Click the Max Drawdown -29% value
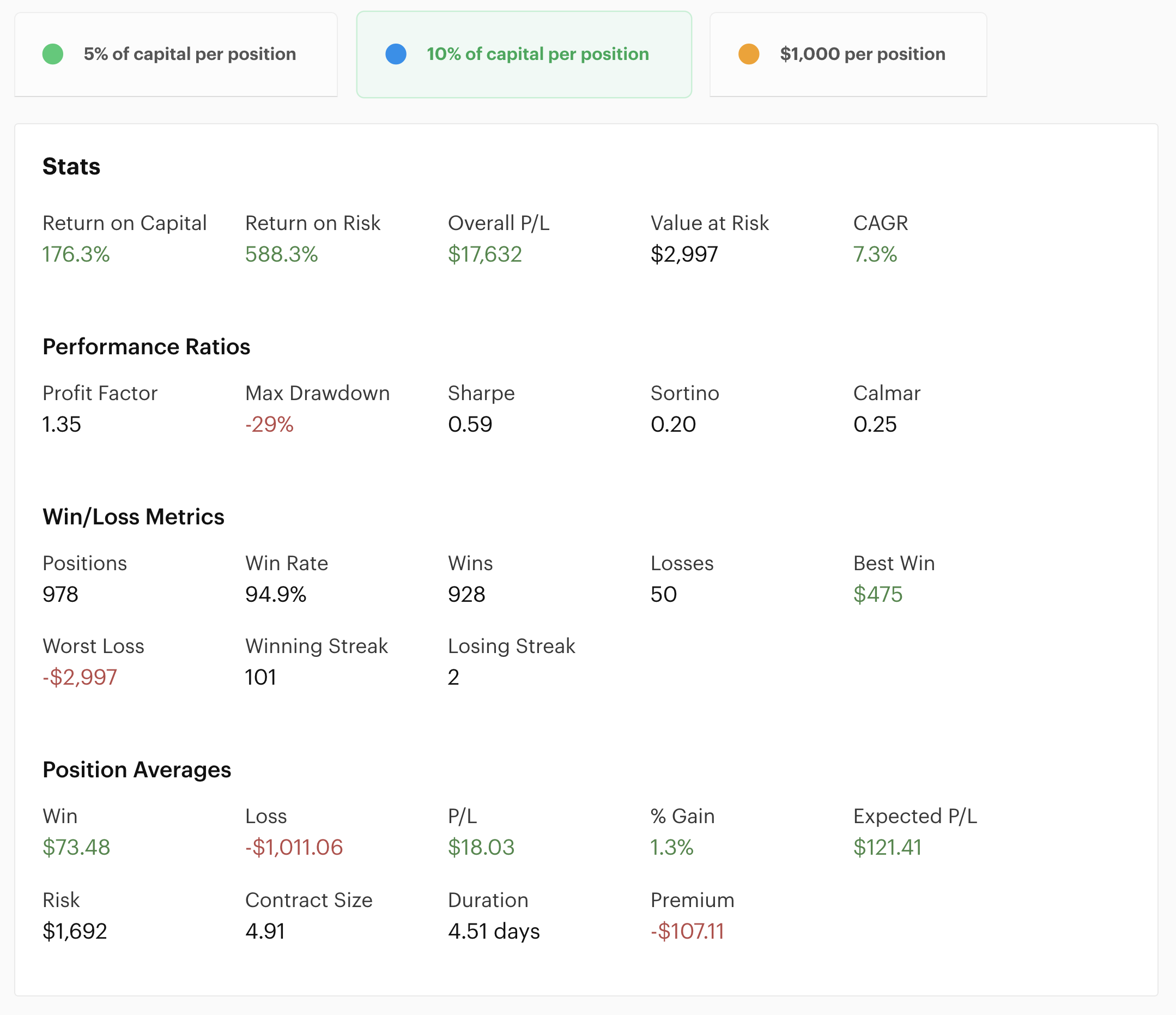 [269, 424]
